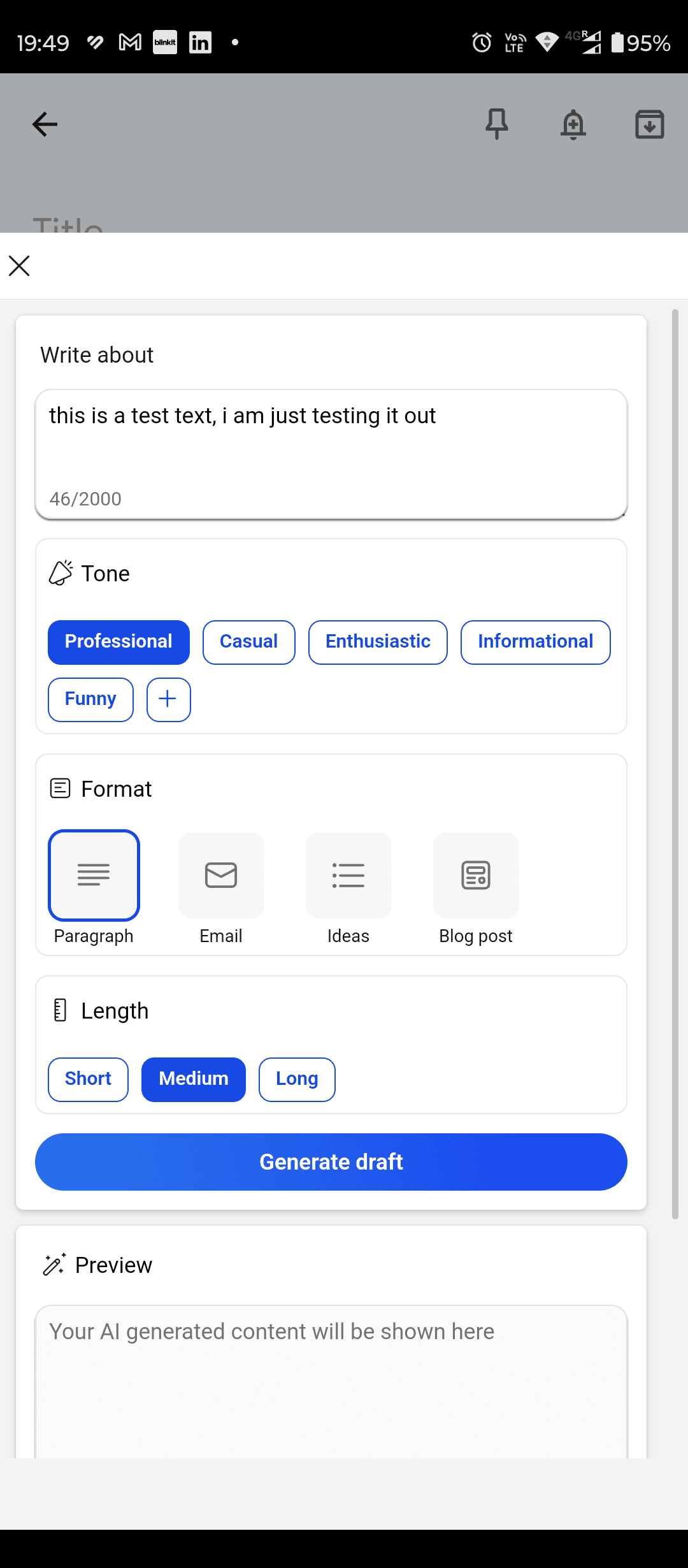Select the Enthusiastic tone
The height and width of the screenshot is (1568, 688).
click(x=378, y=642)
